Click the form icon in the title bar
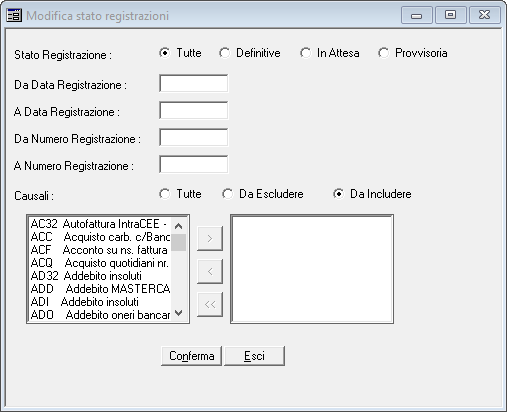 (14, 15)
